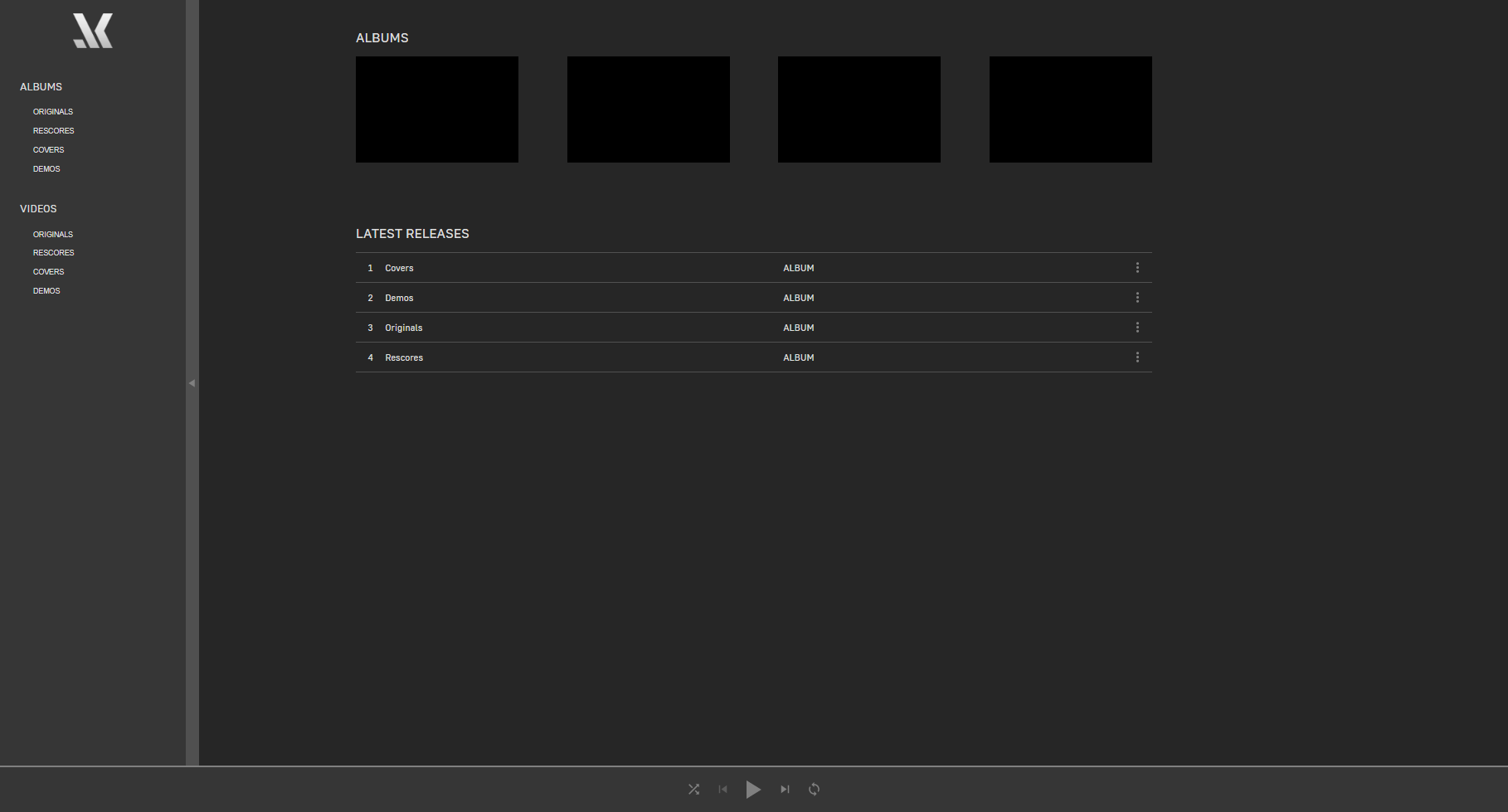Viewport: 1508px width, 812px height.
Task: Click the Albums heading above thumbnails
Action: click(382, 38)
